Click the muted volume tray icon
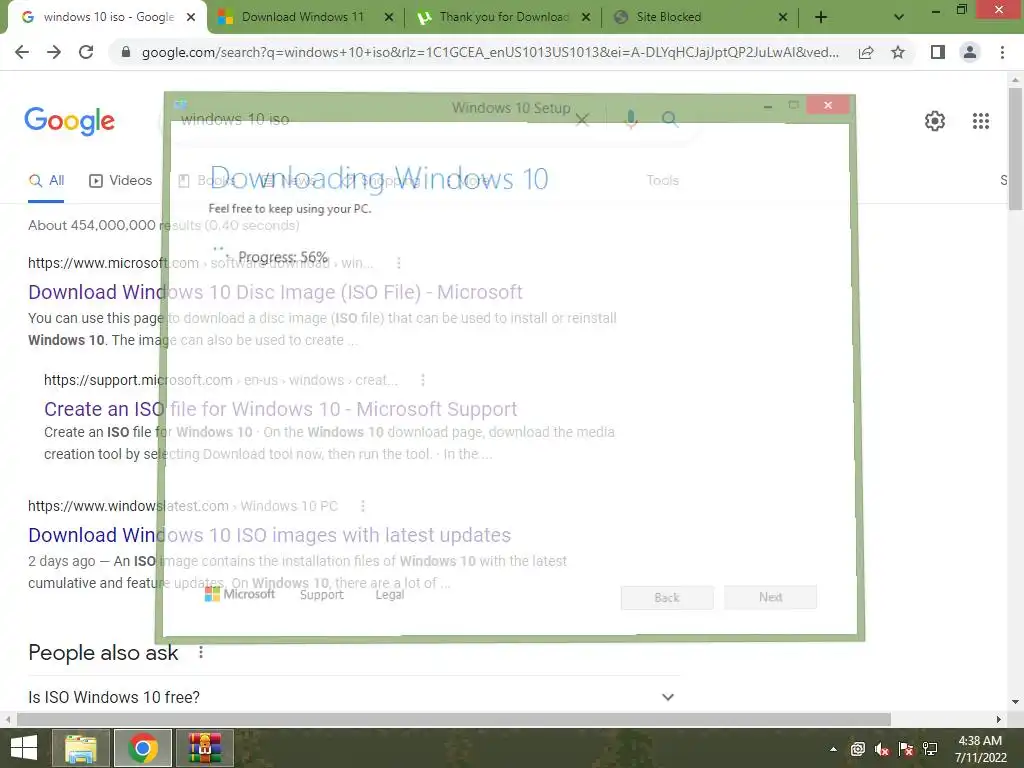 [882, 749]
